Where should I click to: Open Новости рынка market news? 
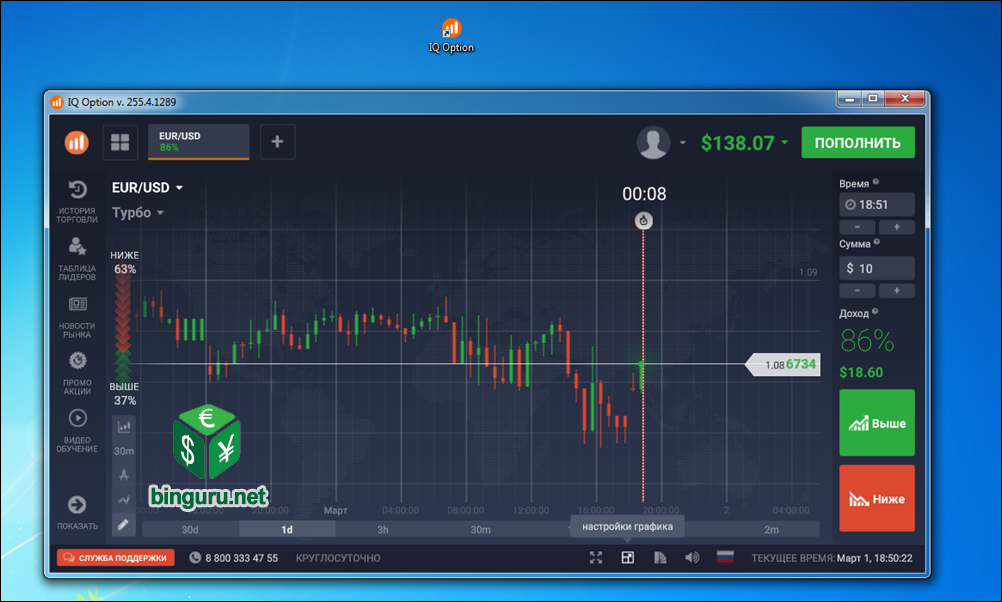click(77, 317)
